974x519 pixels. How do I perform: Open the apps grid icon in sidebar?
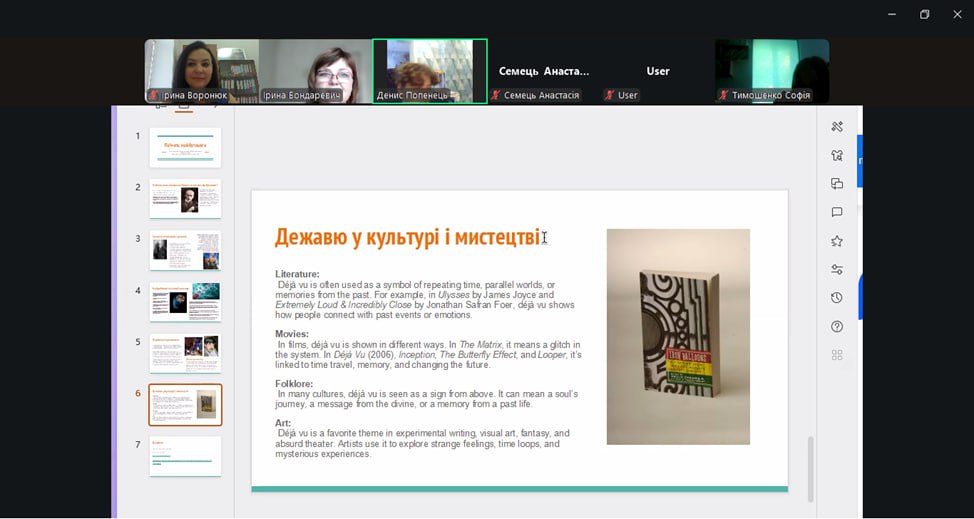[837, 355]
